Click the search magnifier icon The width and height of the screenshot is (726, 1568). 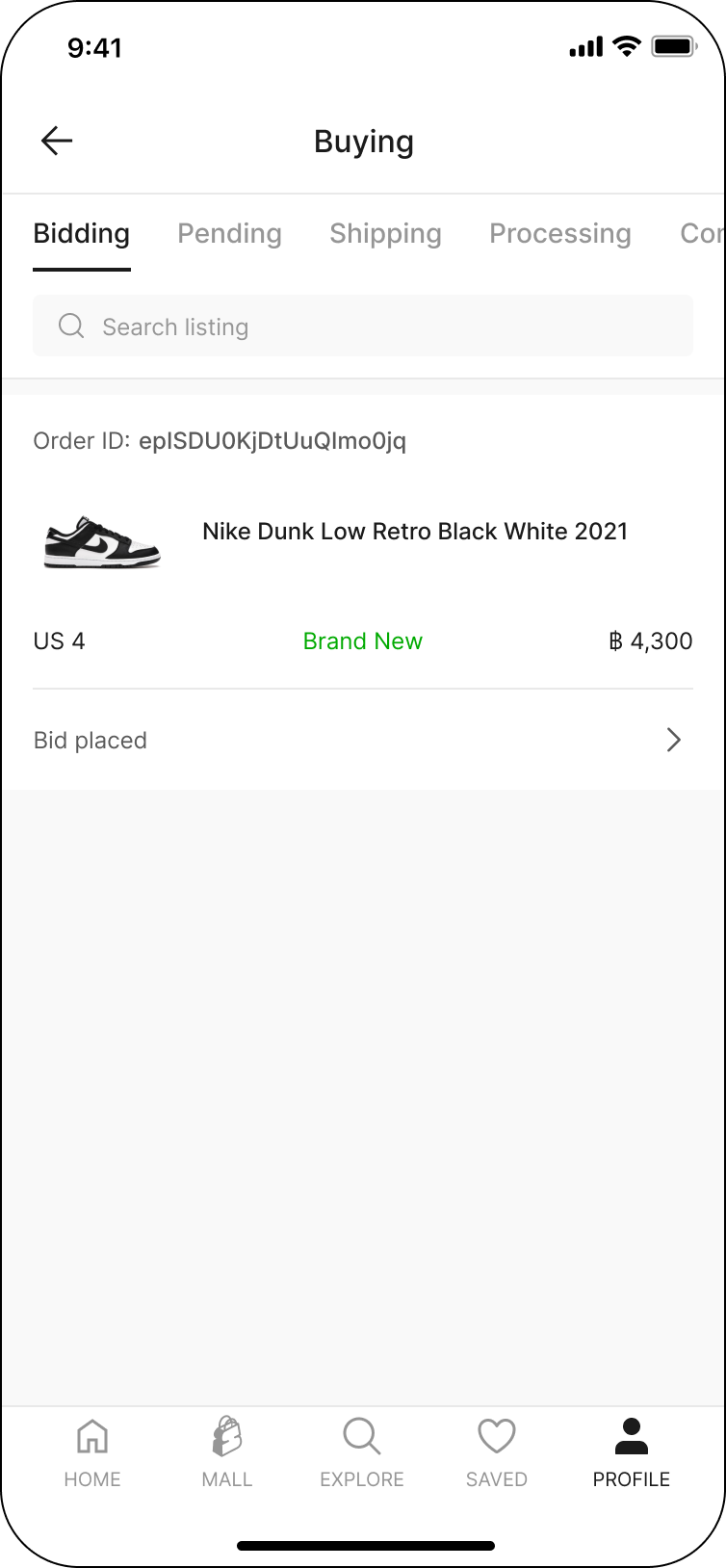point(71,326)
